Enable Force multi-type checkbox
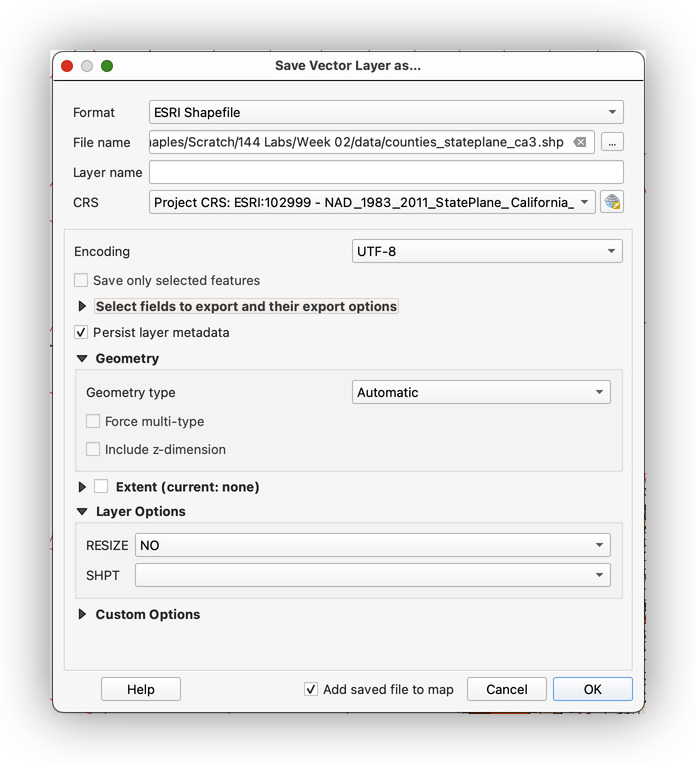696x764 pixels. pos(93,422)
